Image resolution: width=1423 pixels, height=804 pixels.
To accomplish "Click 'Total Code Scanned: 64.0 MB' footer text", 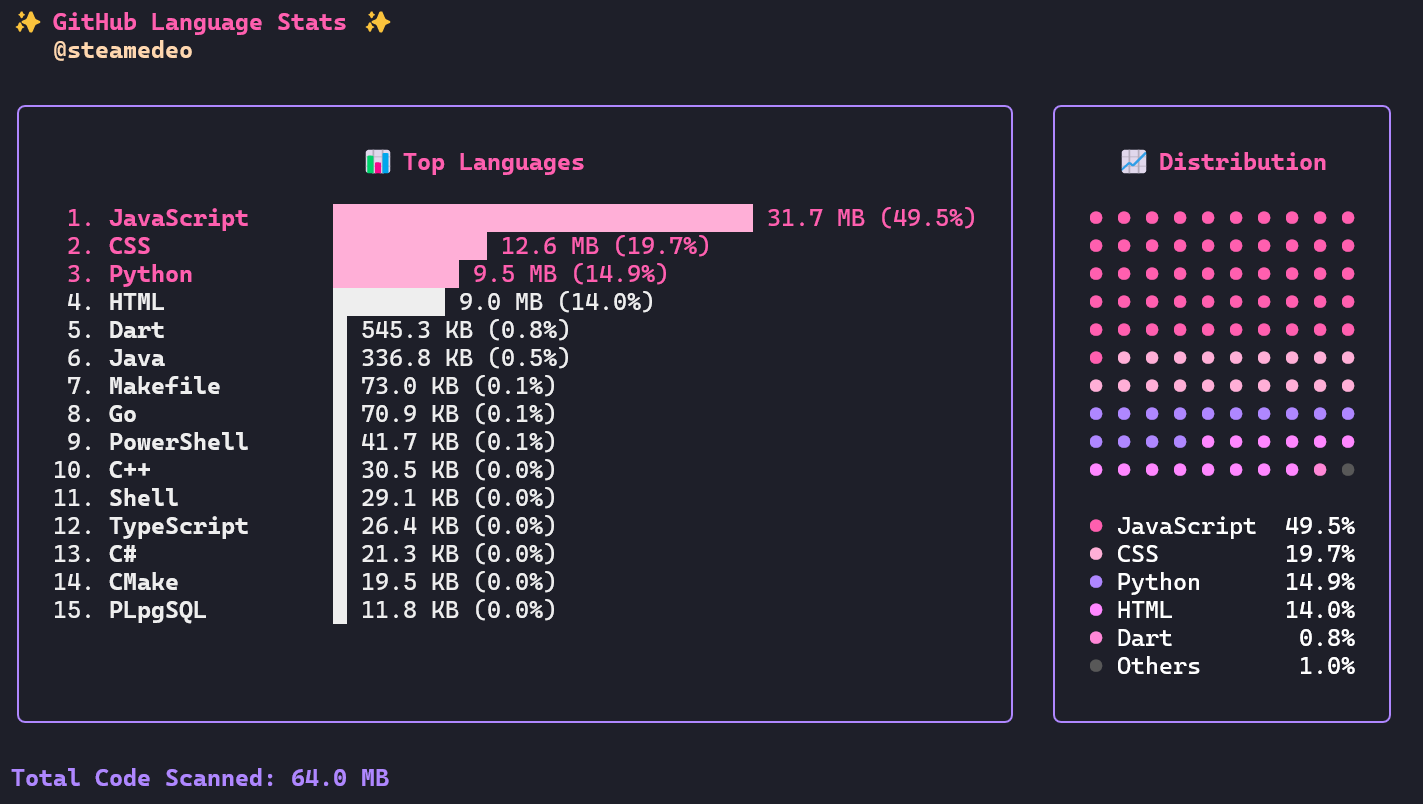I will [x=200, y=778].
